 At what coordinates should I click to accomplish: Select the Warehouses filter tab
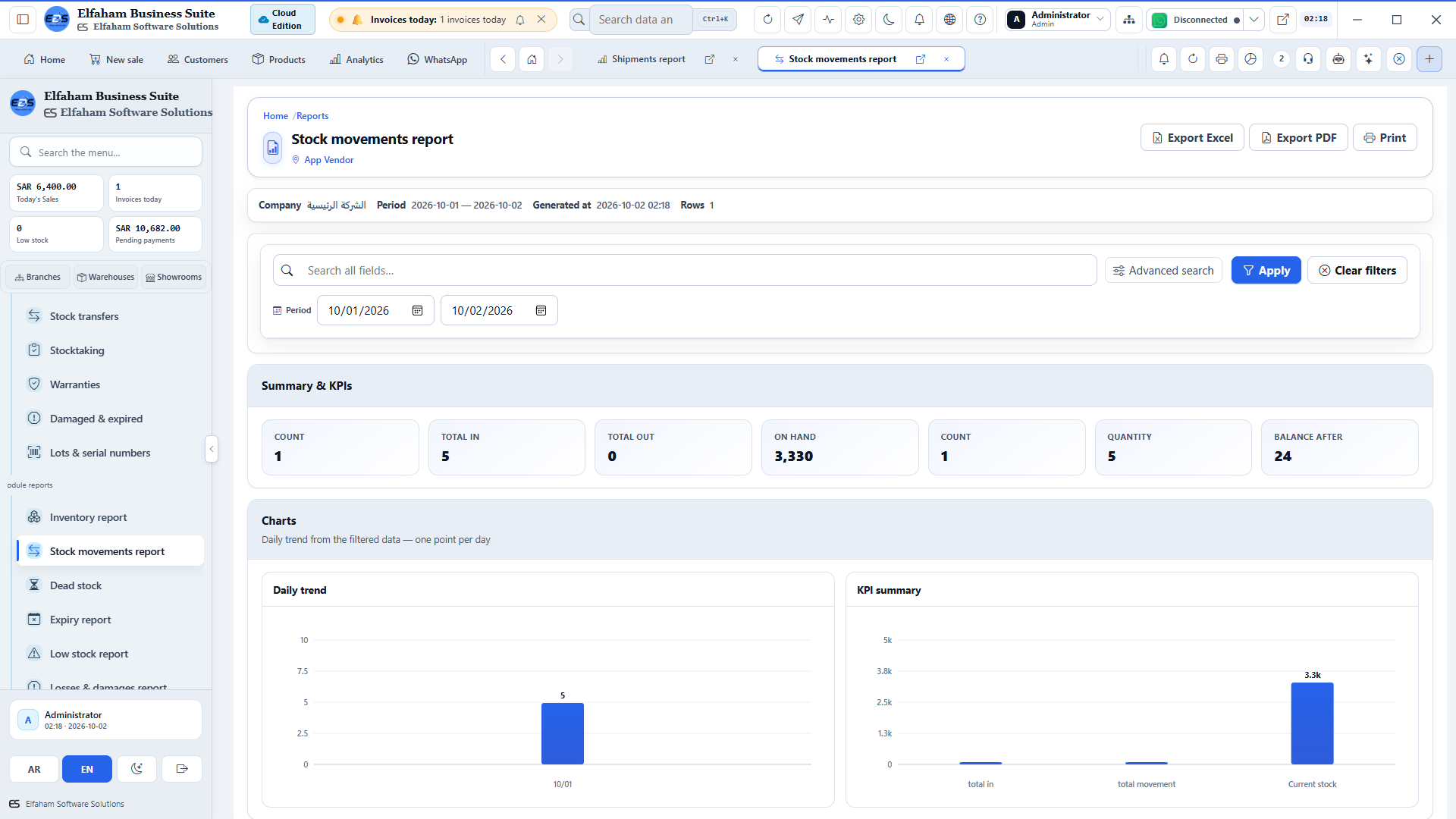click(106, 278)
